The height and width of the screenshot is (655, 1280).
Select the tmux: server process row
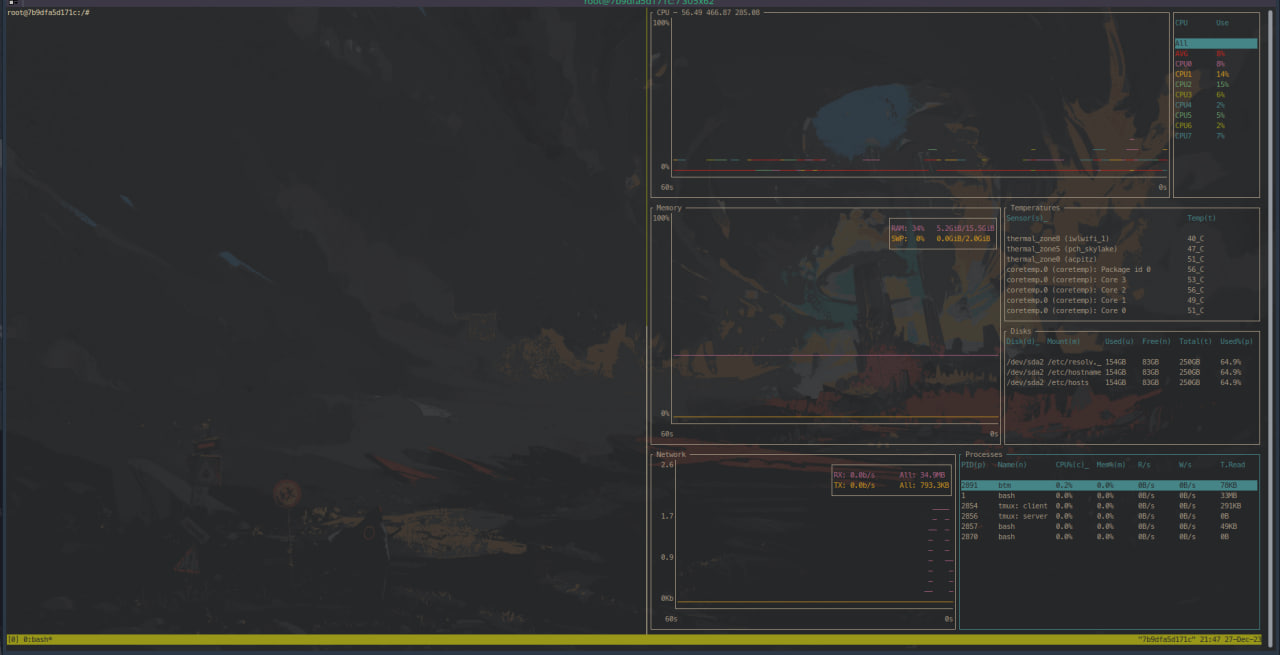tap(1108, 516)
